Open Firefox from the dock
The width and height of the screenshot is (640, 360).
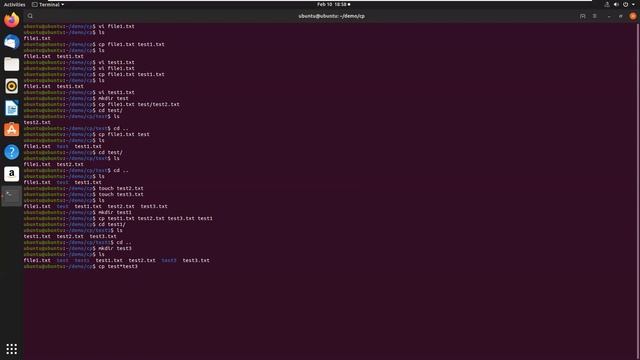tap(11, 20)
